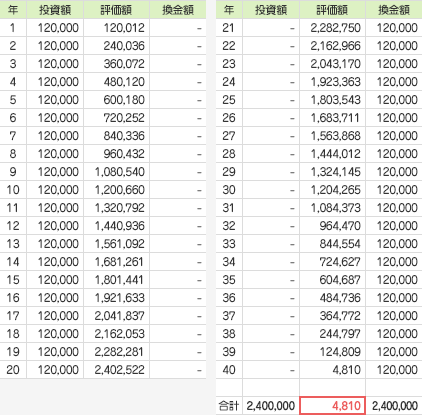This screenshot has height=415, width=422.
Task: Select year 40 row number
Action: click(x=229, y=370)
